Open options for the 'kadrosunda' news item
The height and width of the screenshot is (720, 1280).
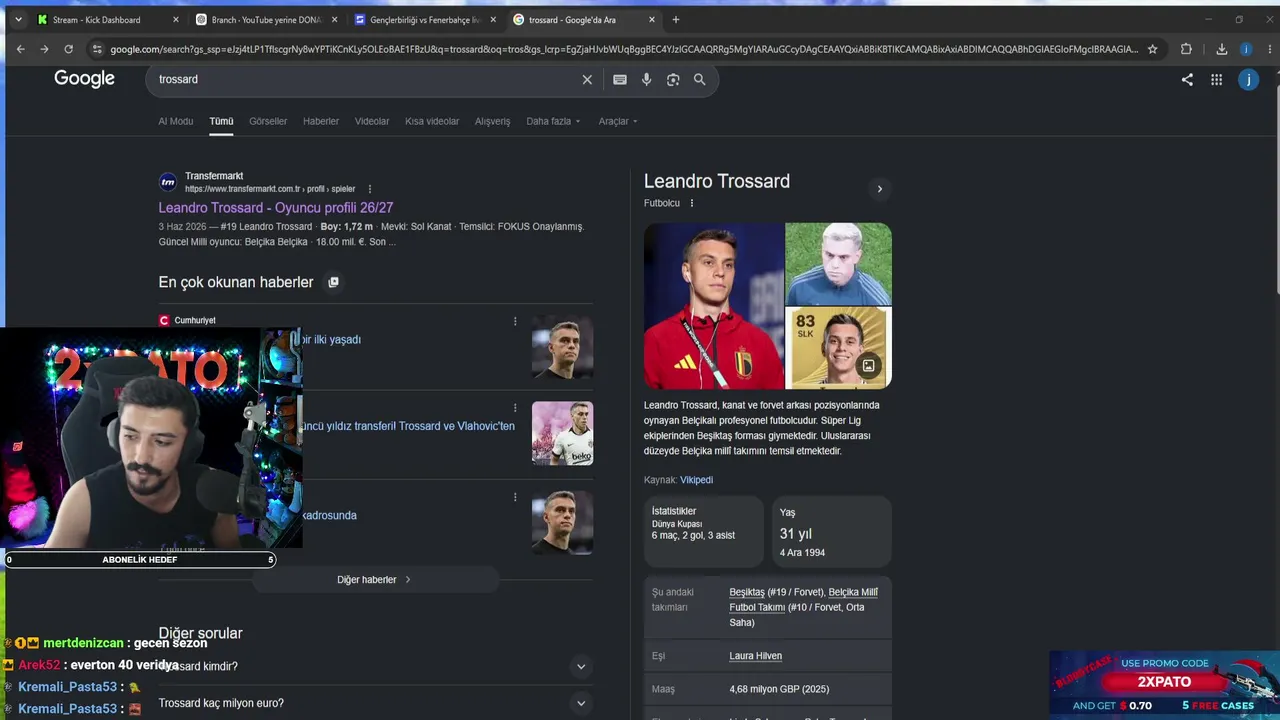coord(515,497)
